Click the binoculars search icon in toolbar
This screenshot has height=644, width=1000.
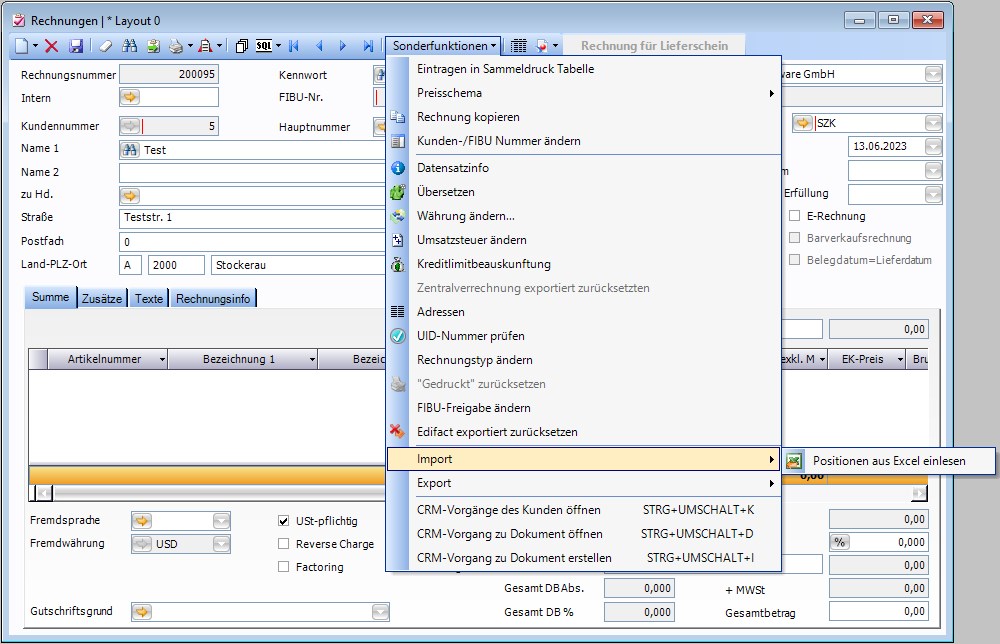(x=129, y=46)
